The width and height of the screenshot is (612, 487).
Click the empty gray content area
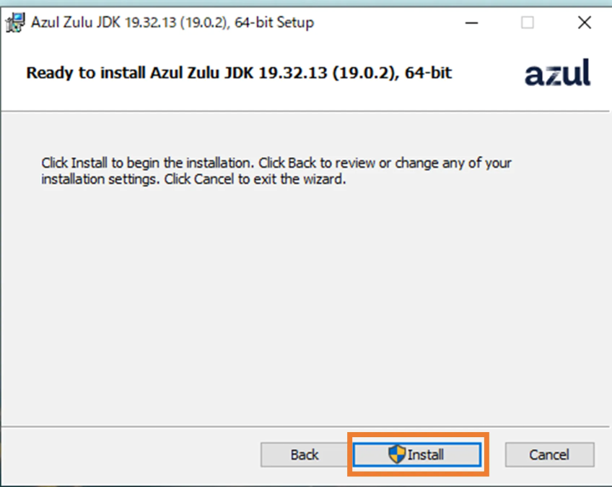click(x=300, y=300)
